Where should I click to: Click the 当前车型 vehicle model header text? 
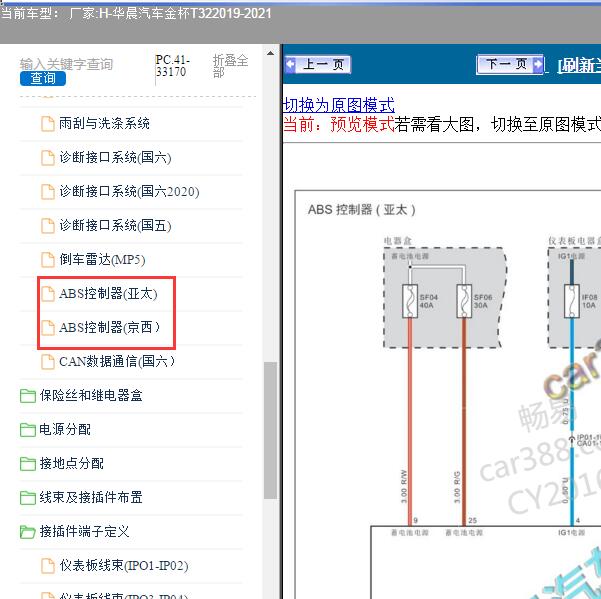pyautogui.click(x=136, y=13)
